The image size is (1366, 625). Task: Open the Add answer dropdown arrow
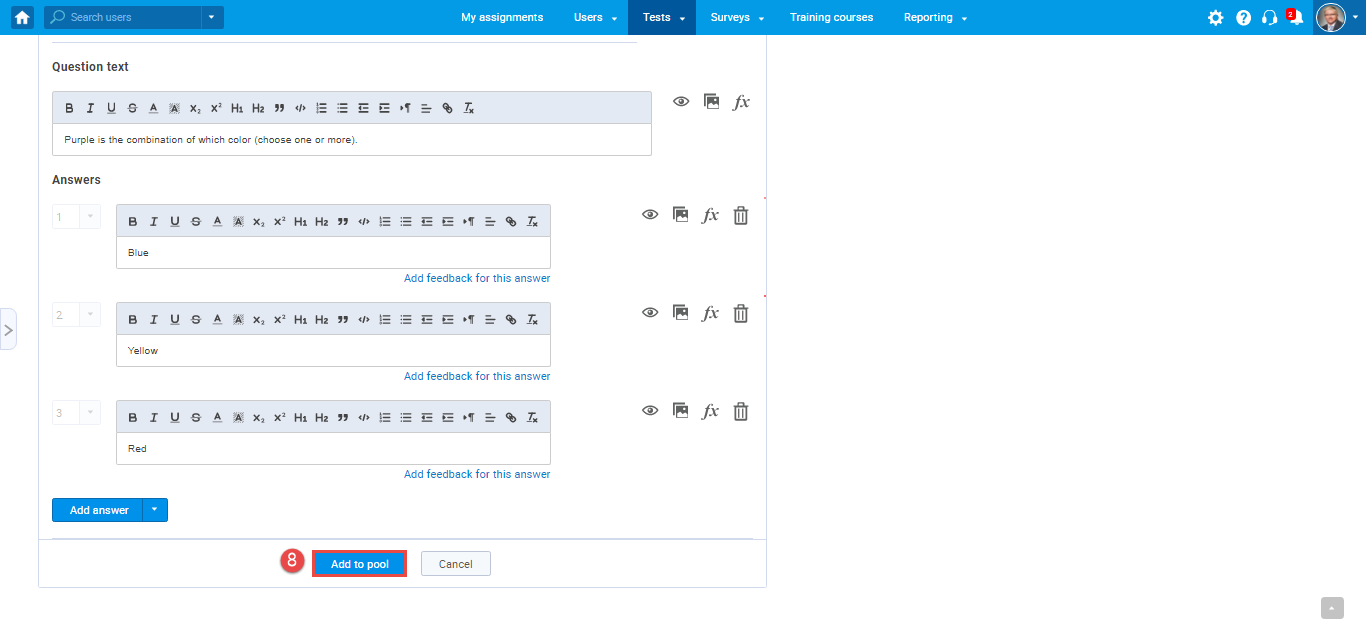[155, 510]
